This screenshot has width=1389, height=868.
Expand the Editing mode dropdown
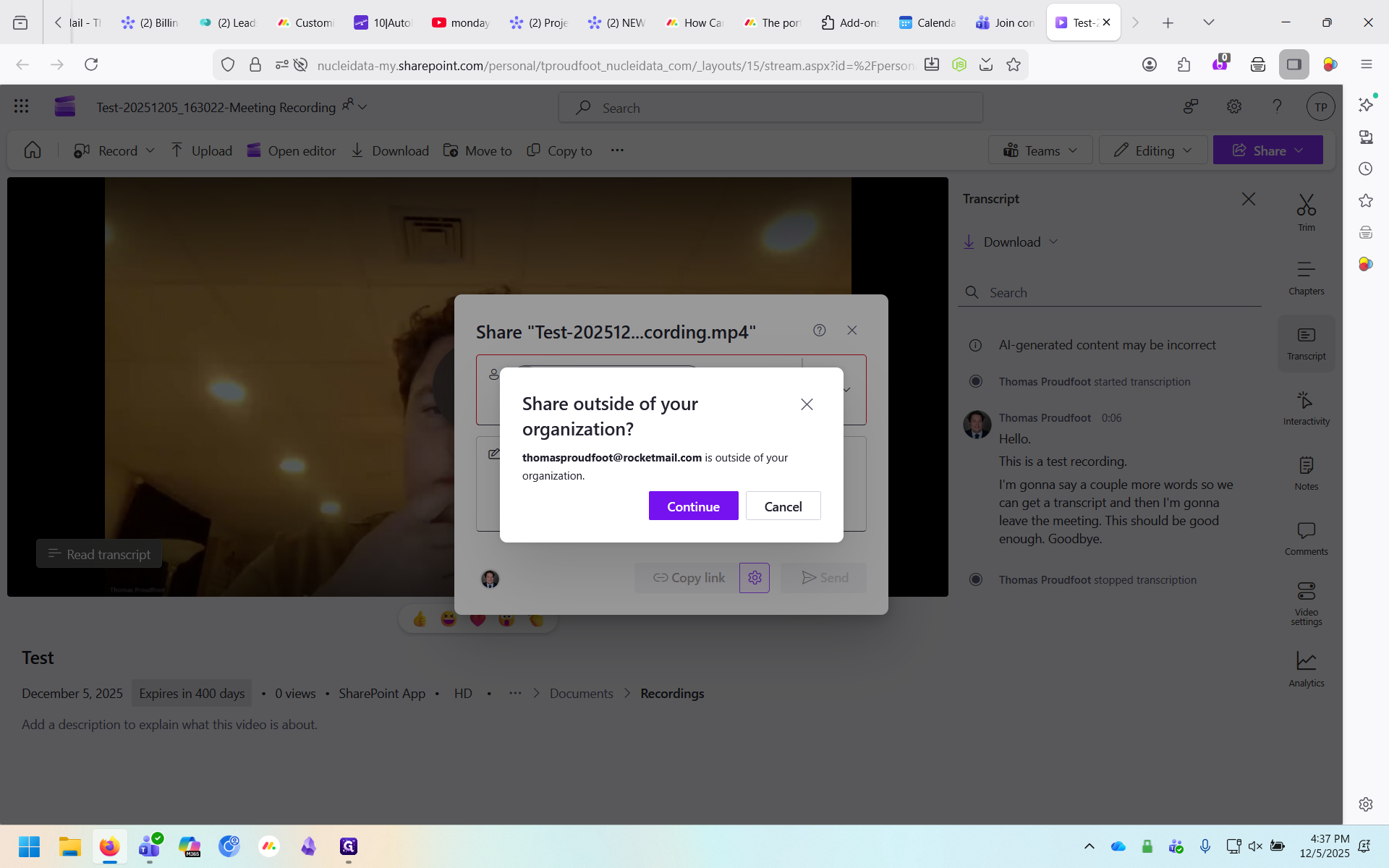point(1153,150)
